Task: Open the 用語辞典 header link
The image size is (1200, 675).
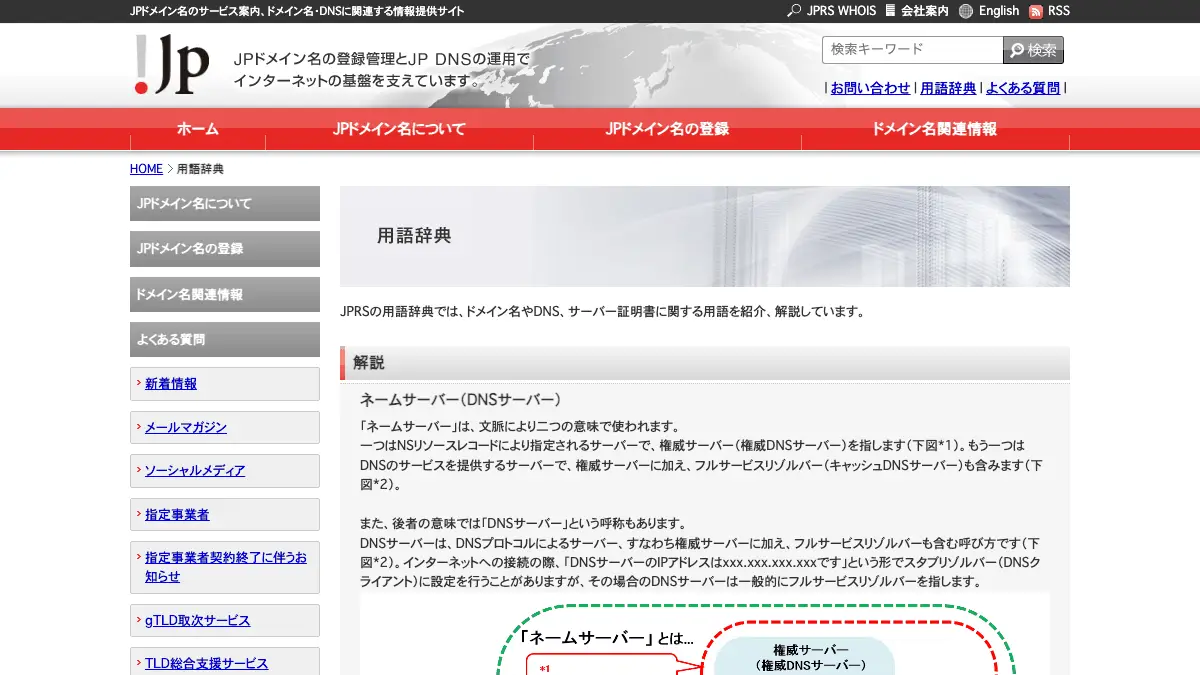Action: tap(948, 88)
